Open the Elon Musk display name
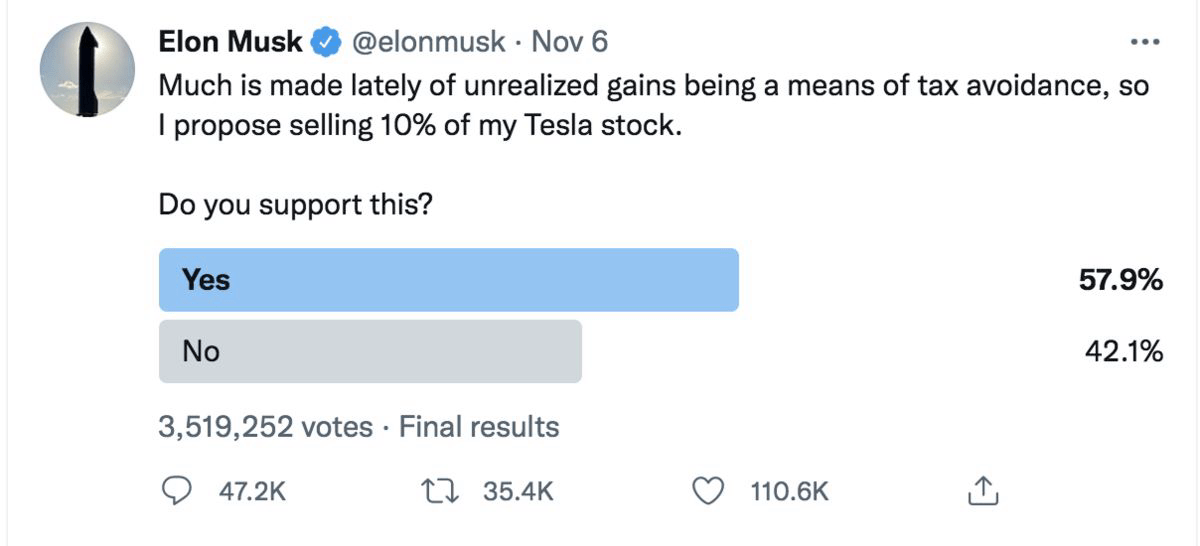This screenshot has height=546, width=1200. click(x=231, y=42)
